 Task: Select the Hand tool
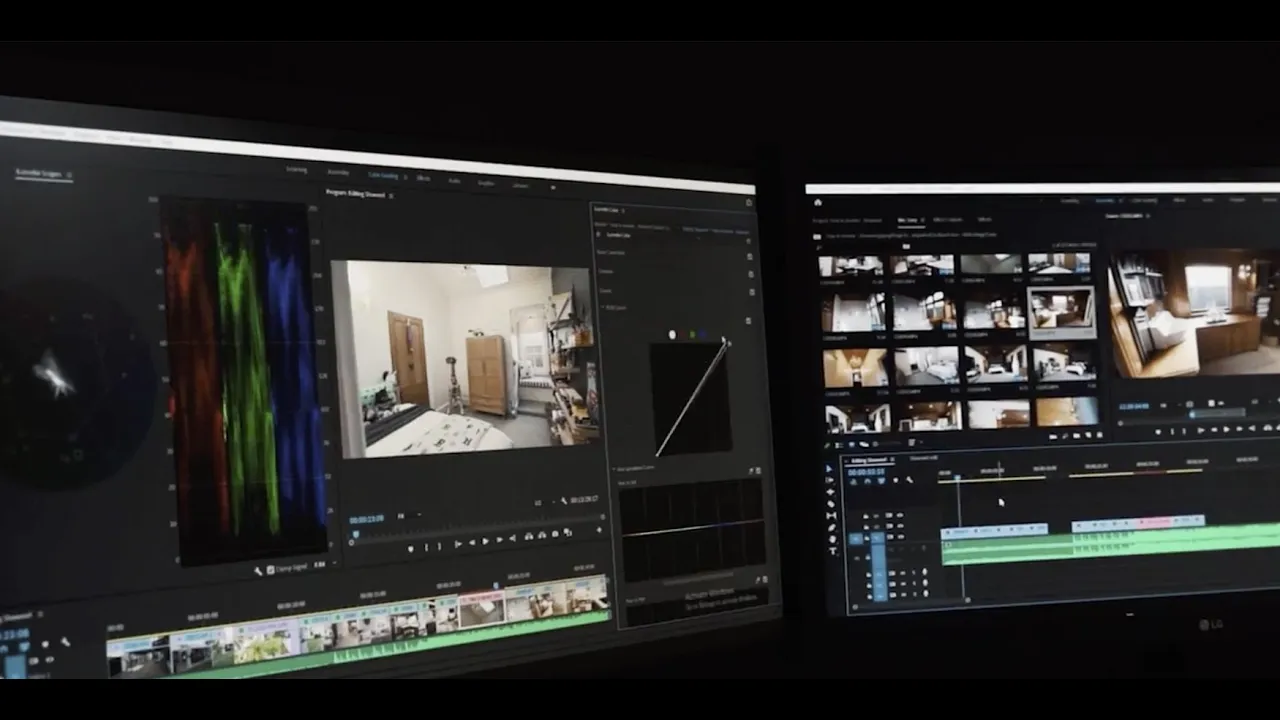click(833, 539)
